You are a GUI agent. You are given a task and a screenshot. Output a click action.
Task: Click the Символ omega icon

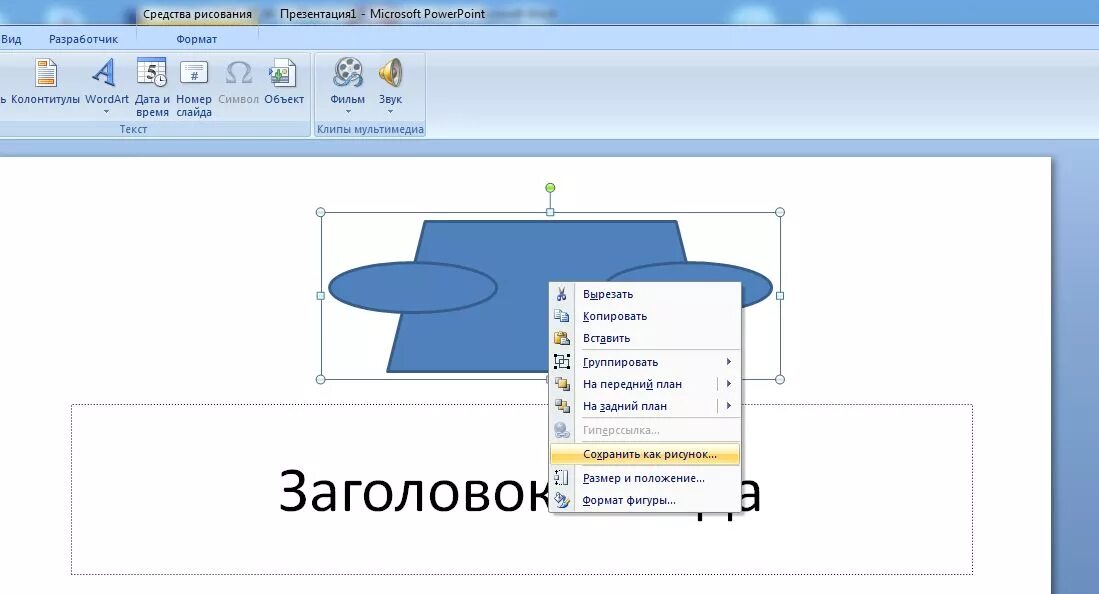(238, 73)
